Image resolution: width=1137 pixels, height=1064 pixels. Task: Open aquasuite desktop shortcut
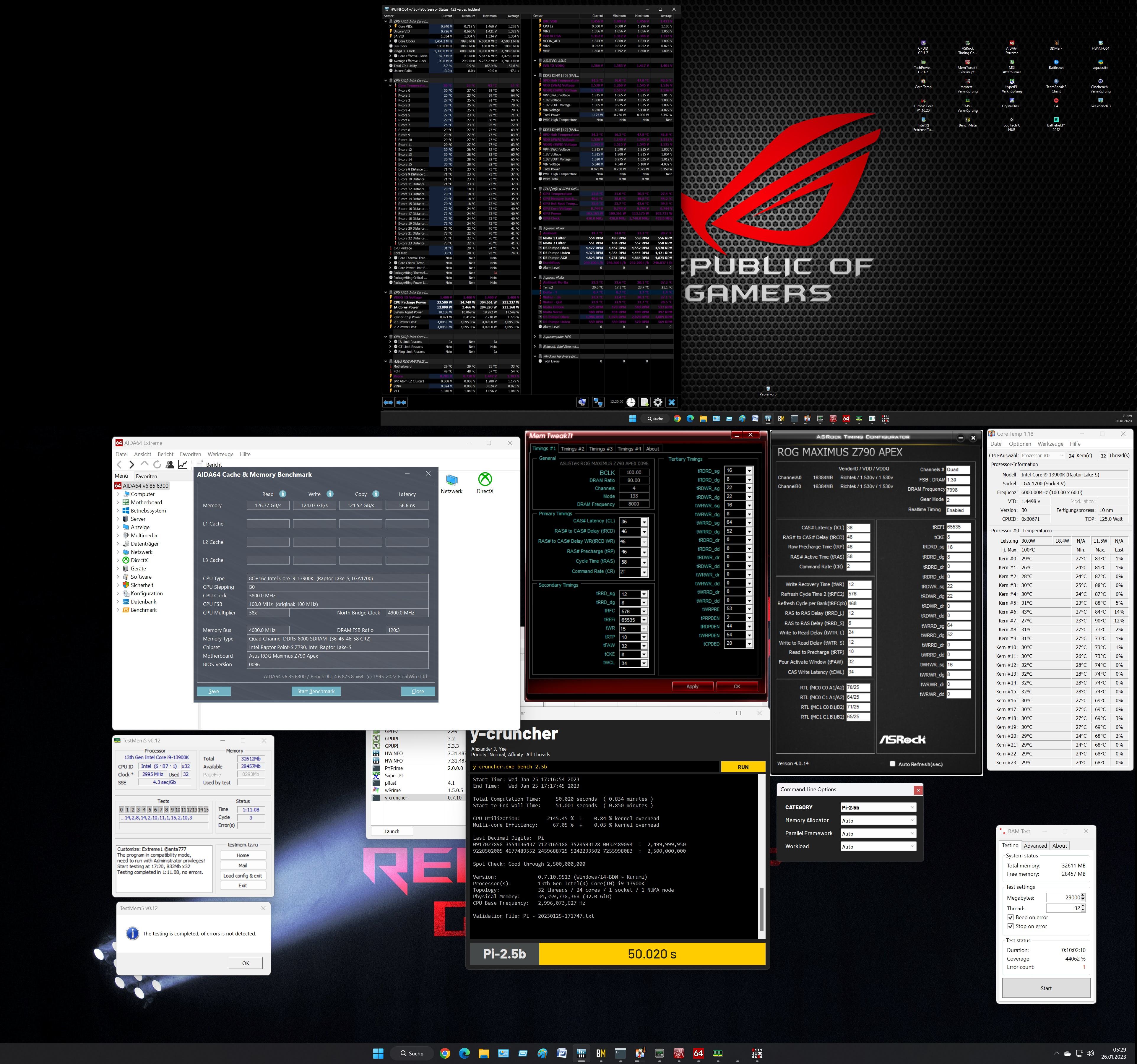click(1100, 64)
